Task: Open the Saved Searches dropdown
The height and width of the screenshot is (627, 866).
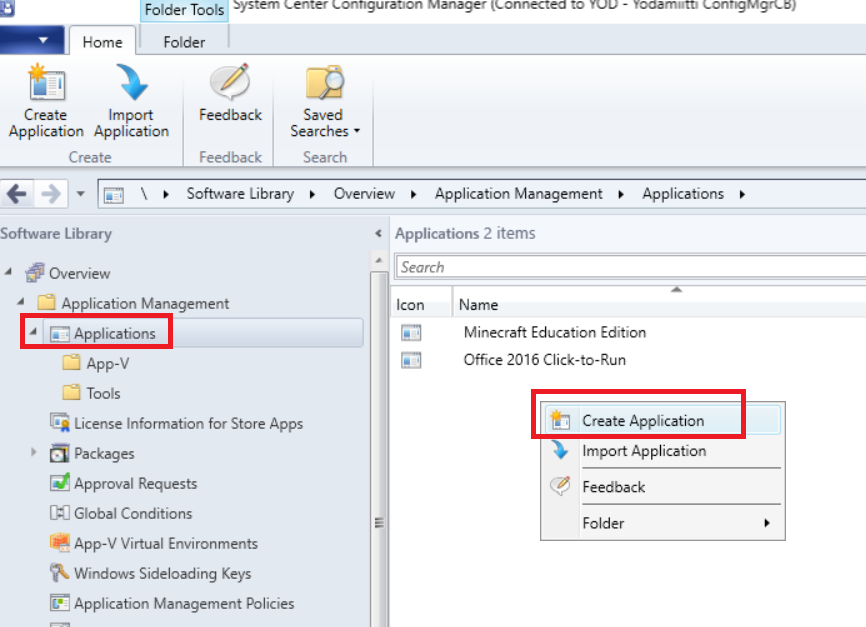Action: (325, 101)
